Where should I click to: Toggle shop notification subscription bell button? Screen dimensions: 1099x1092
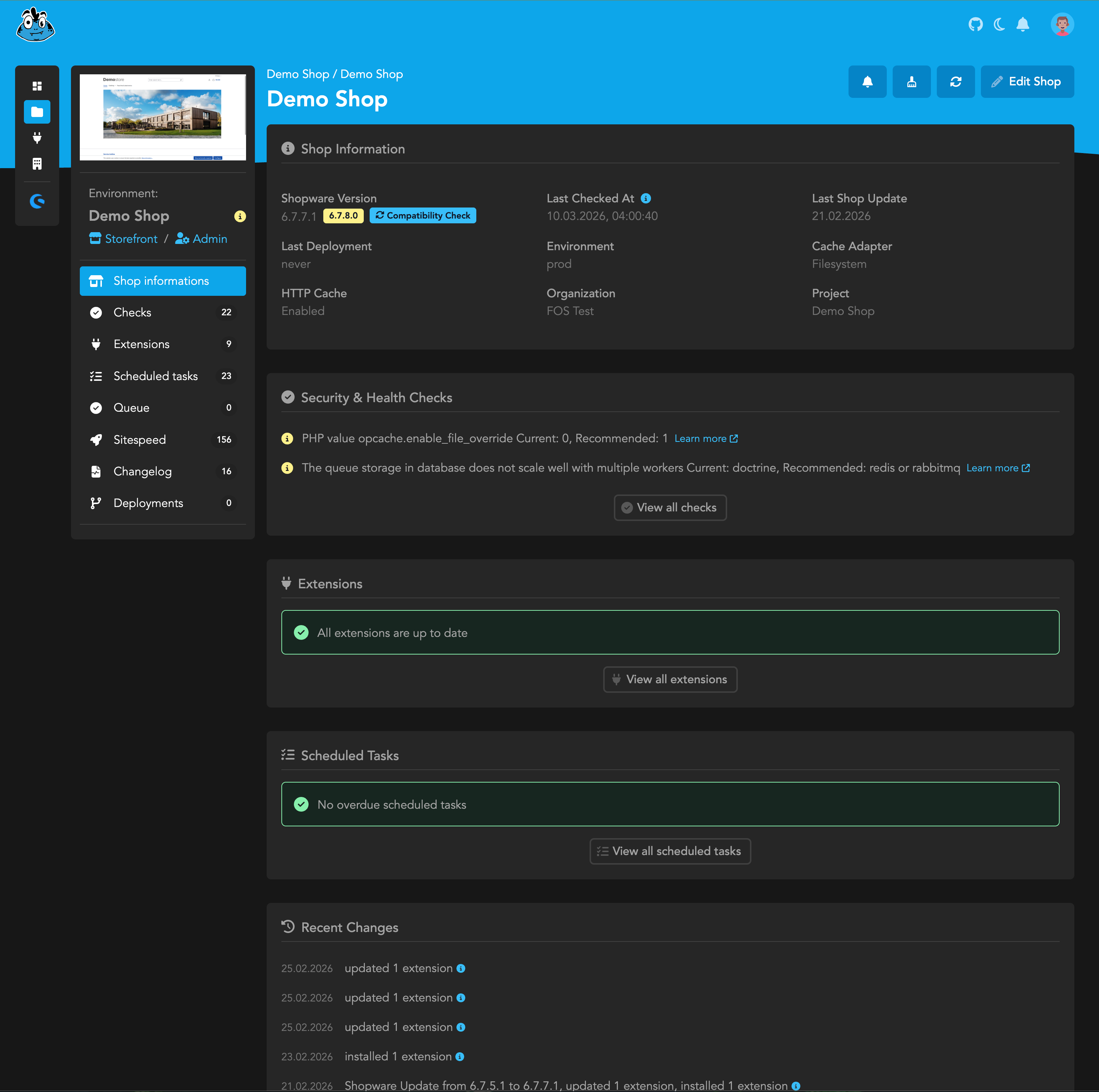pyautogui.click(x=867, y=81)
